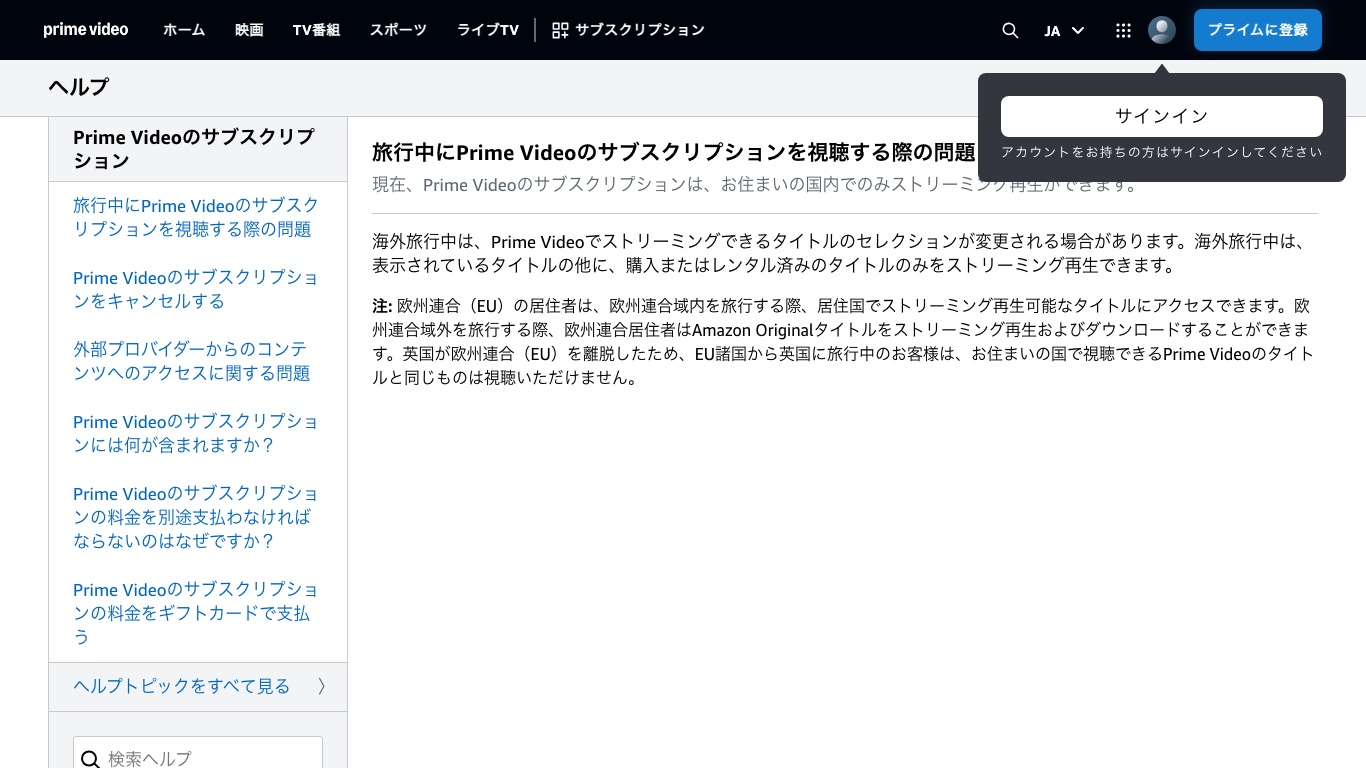Screen dimensions: 1366x768
Task: Open the apps grid icon
Action: tap(1123, 30)
